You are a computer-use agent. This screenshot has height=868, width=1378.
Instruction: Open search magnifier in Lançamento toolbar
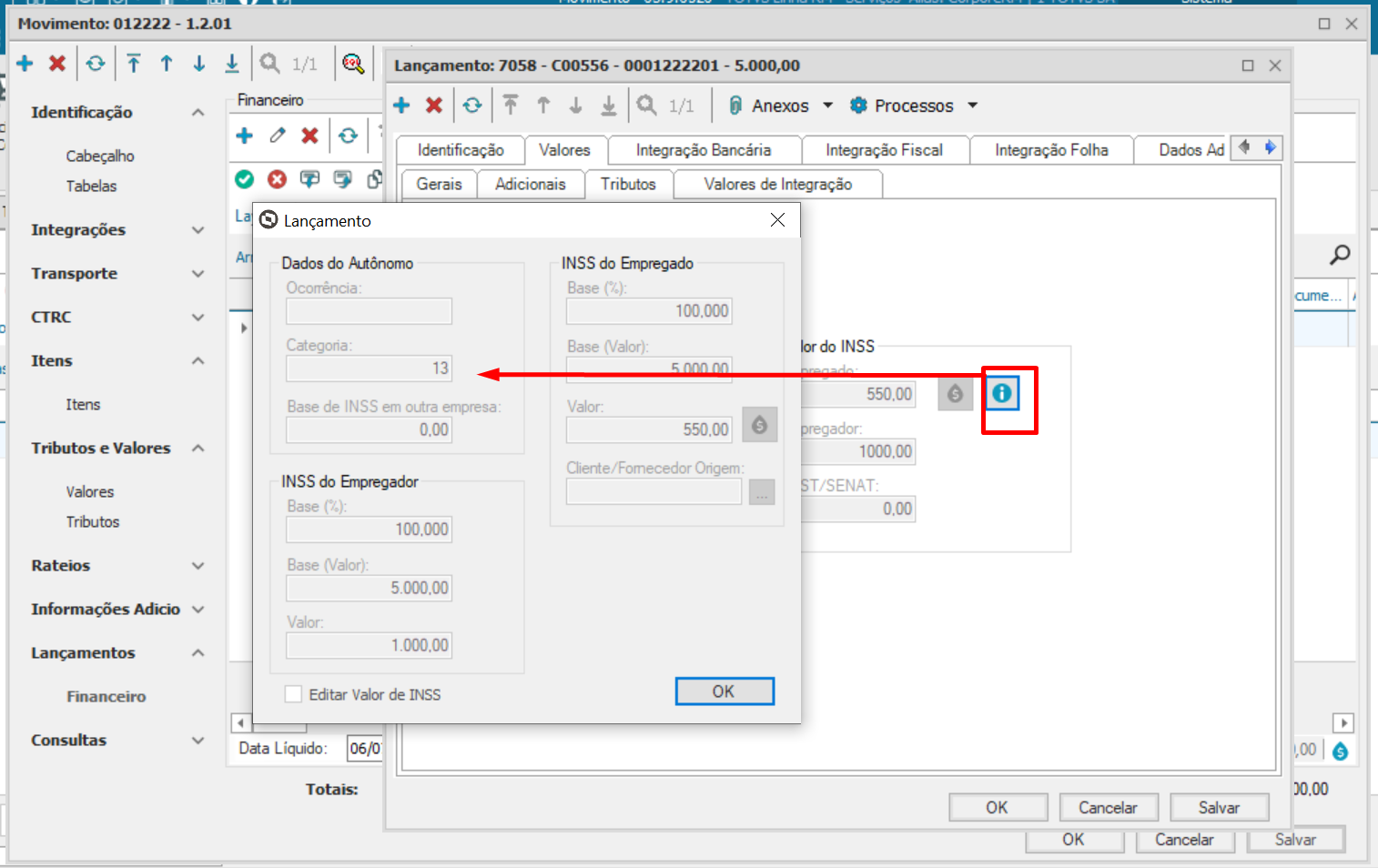click(646, 106)
